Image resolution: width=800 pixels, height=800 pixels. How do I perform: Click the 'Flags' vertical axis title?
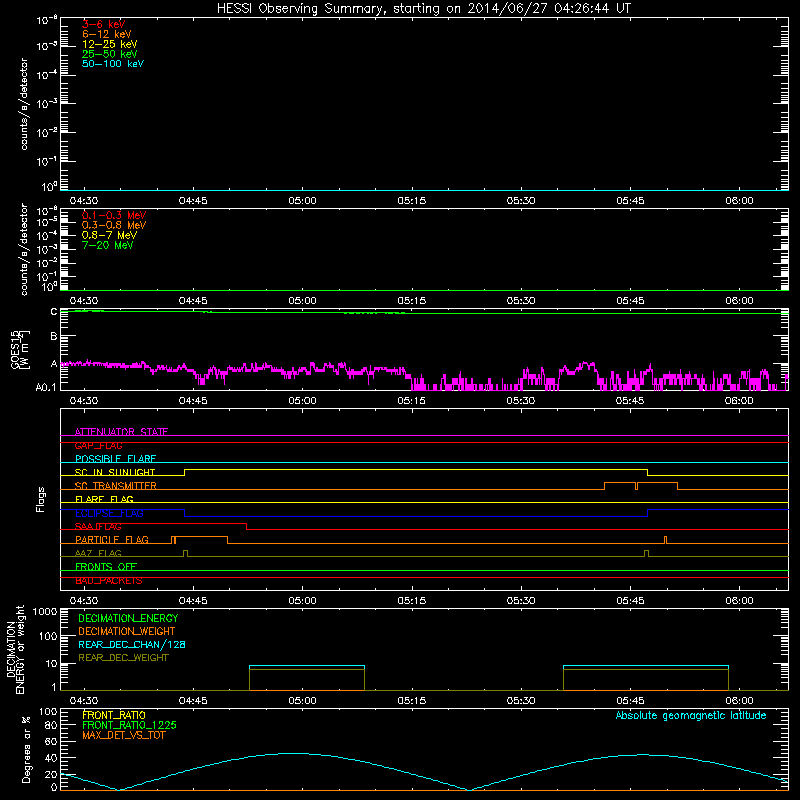point(40,499)
